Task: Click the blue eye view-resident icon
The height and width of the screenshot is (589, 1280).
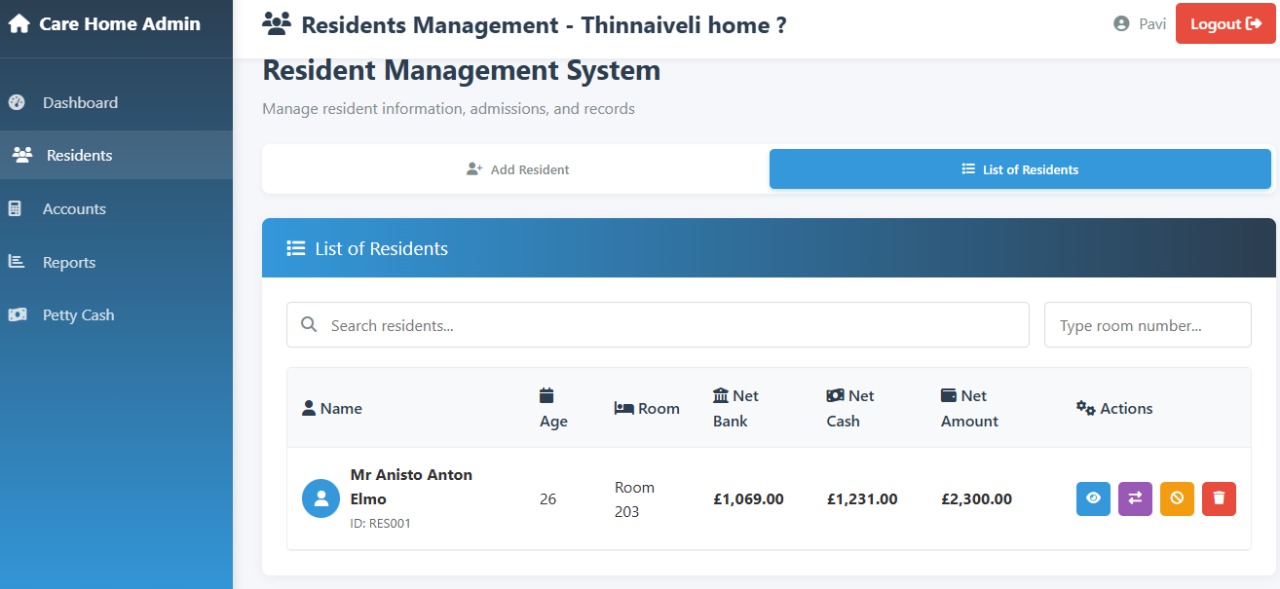Action: 1093,499
